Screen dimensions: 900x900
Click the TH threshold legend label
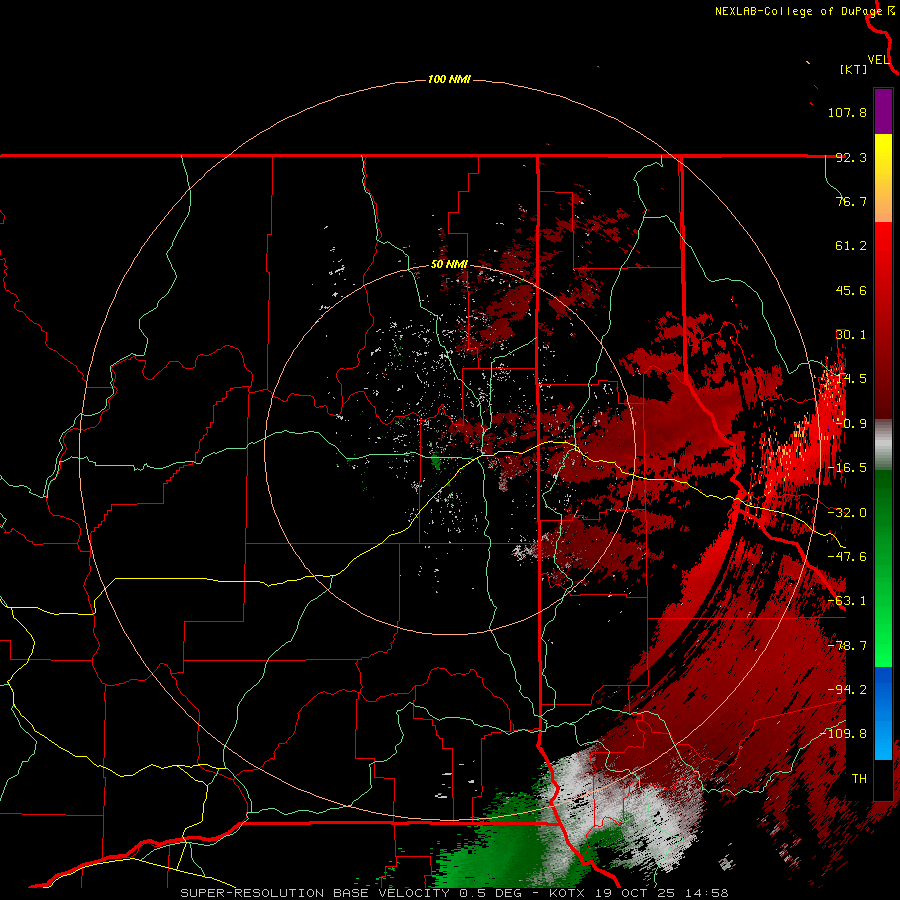(859, 778)
